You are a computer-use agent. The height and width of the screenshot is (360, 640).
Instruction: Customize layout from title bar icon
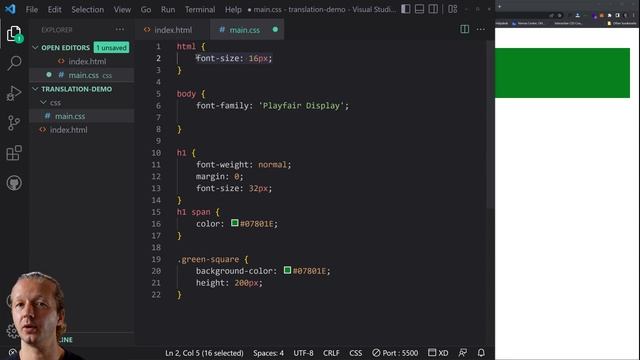[x=453, y=9]
